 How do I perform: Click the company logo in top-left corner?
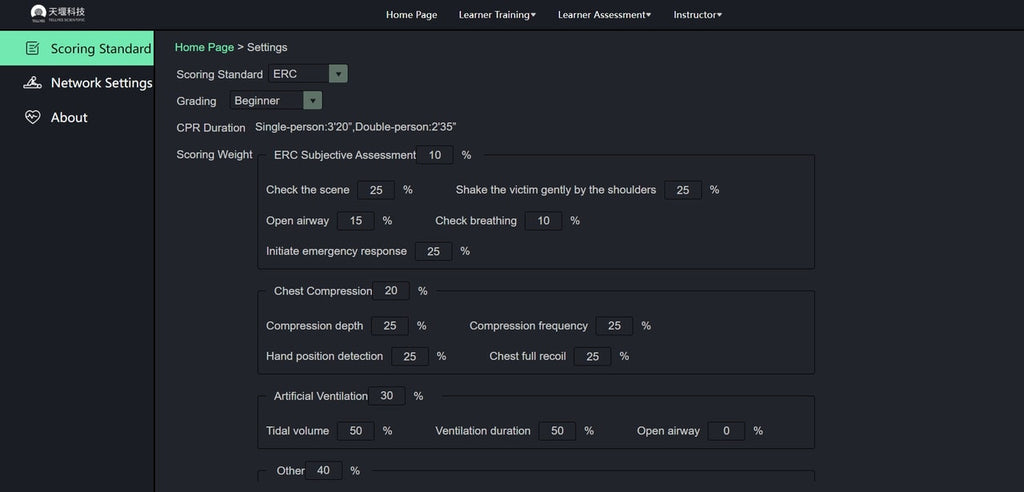pyautogui.click(x=58, y=12)
